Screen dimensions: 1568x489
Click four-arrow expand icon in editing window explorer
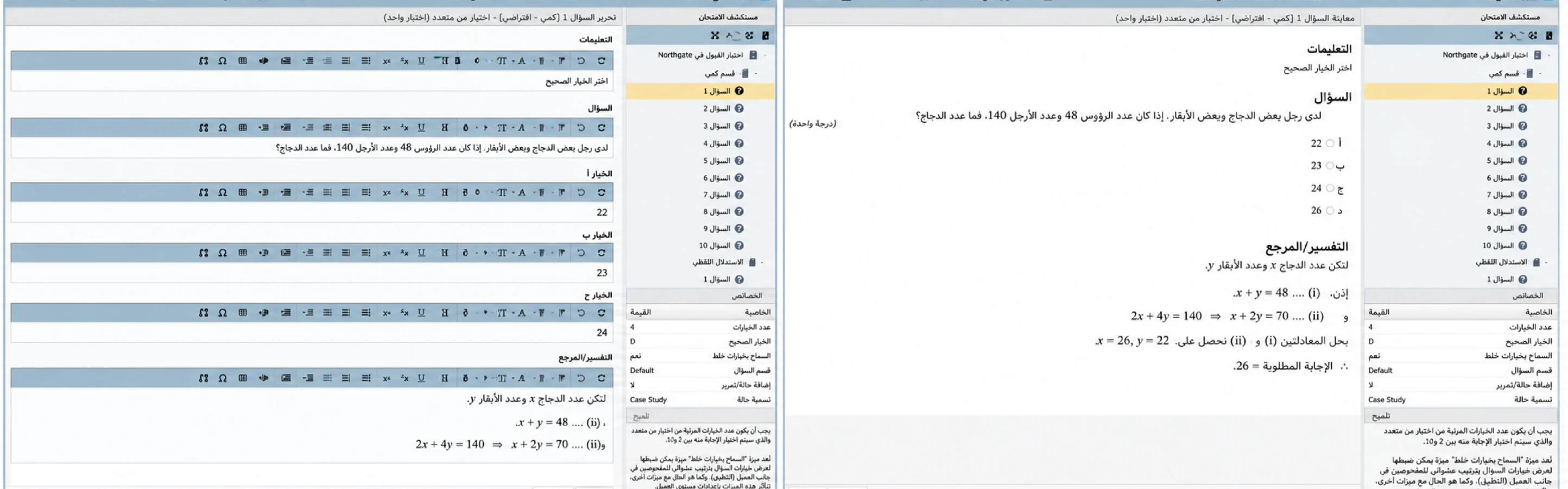pos(715,36)
